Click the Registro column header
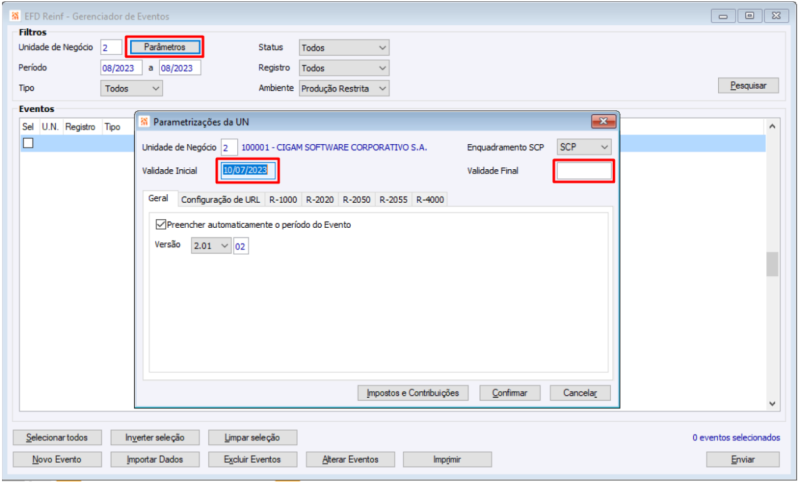800x484 pixels. [x=80, y=127]
